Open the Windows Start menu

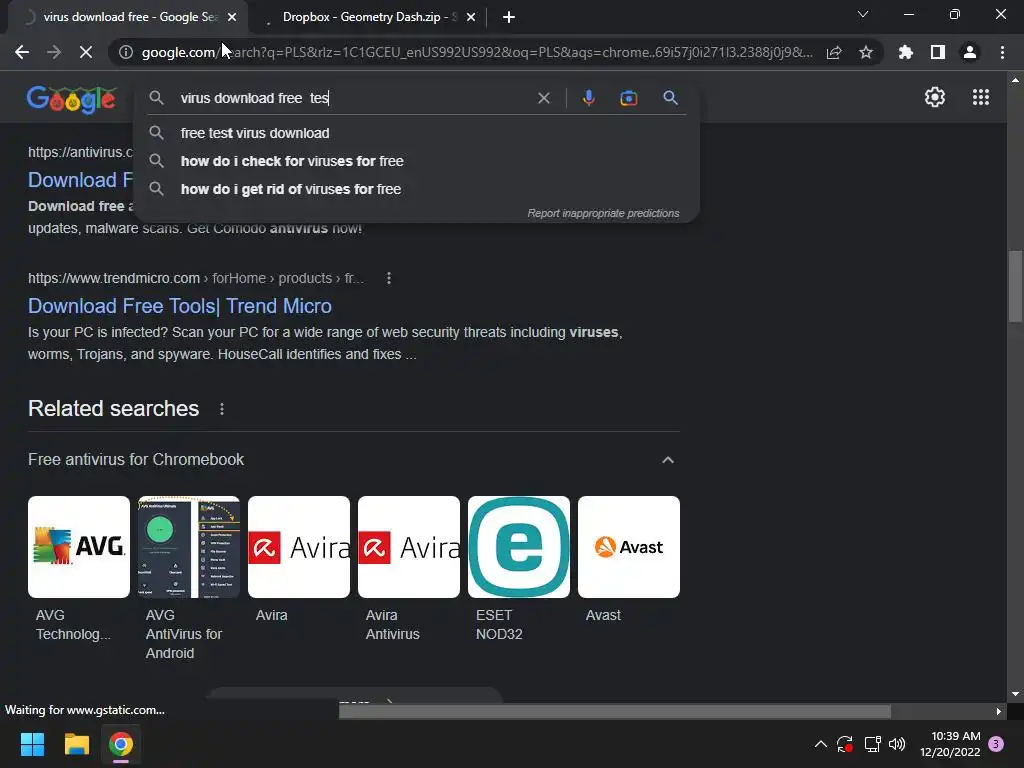(x=32, y=744)
